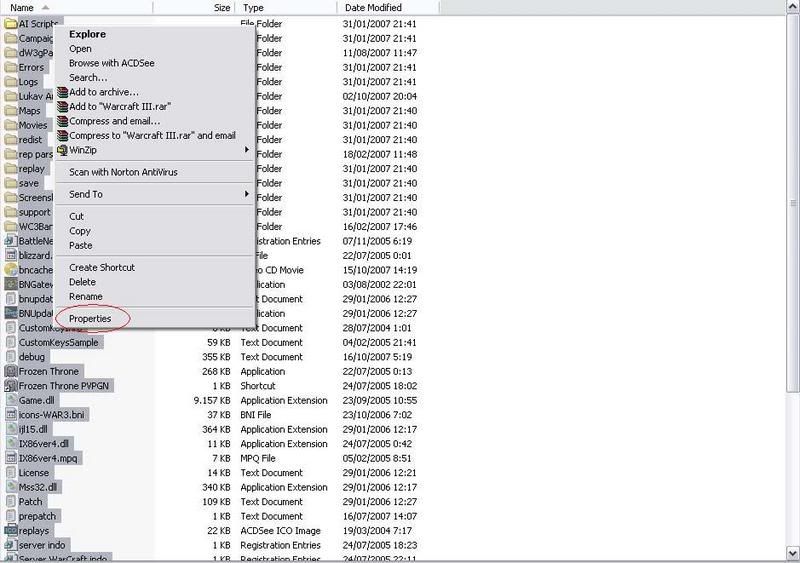This screenshot has width=800, height=563.
Task: Click the MPQ File type text
Action: click(x=258, y=458)
